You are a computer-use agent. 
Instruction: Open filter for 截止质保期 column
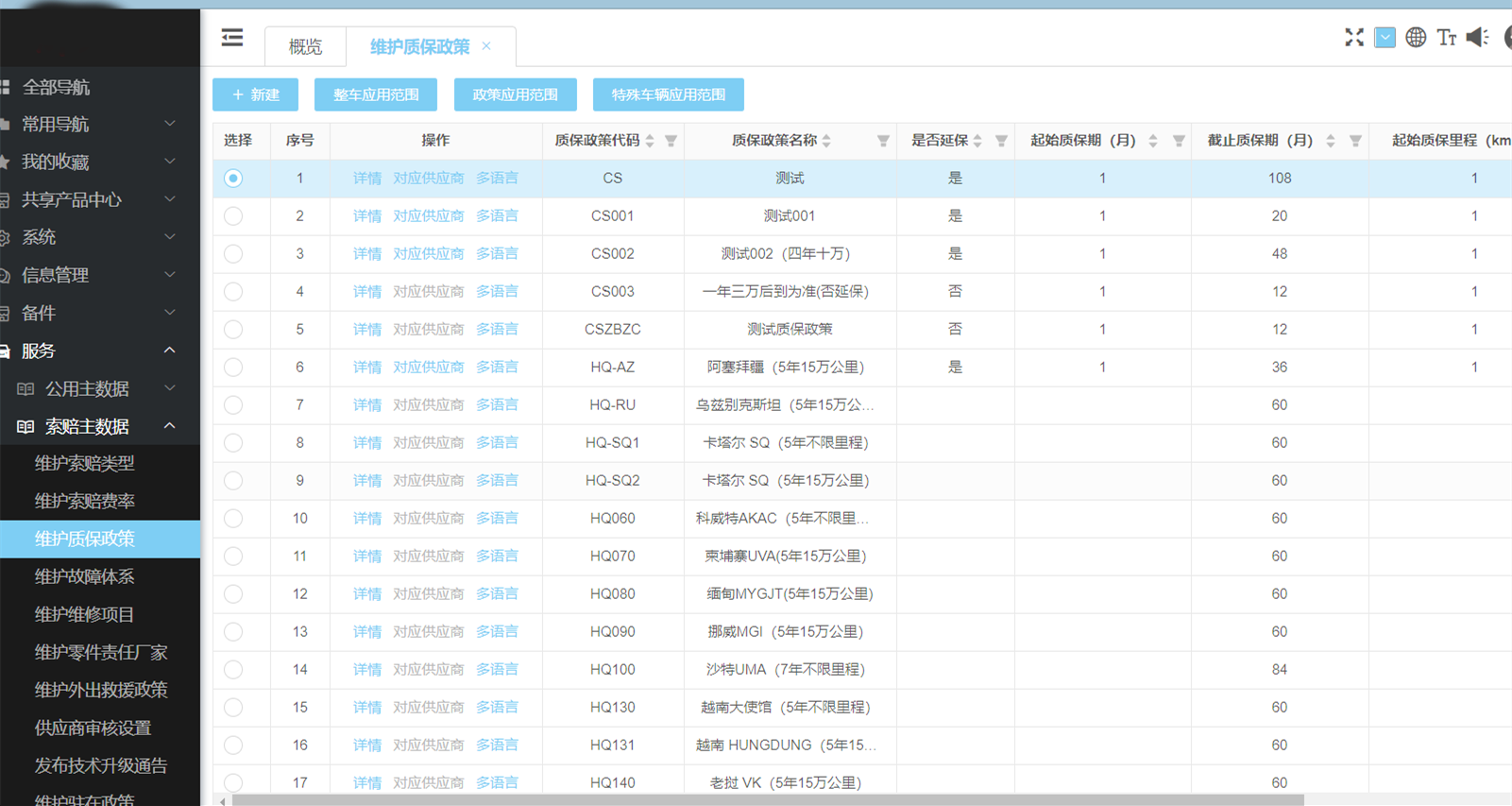pyautogui.click(x=1355, y=141)
